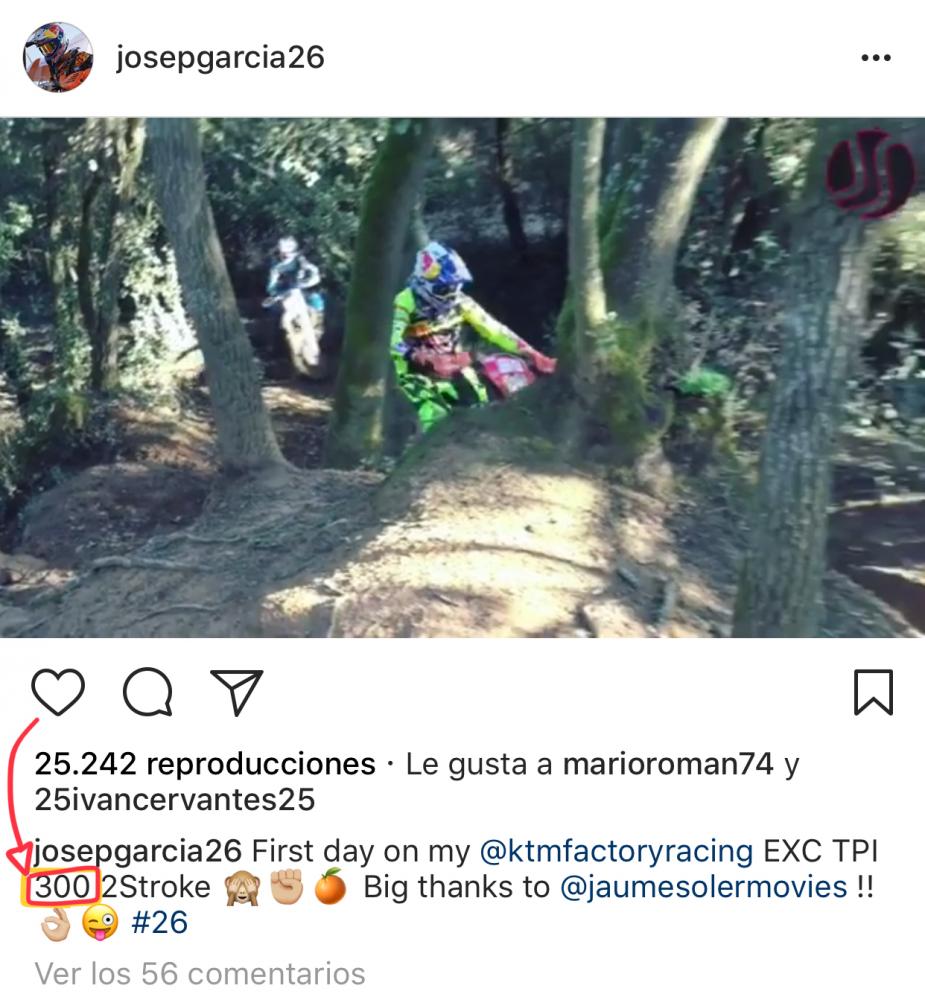Click the highlighted 300 in caption

tap(62, 887)
